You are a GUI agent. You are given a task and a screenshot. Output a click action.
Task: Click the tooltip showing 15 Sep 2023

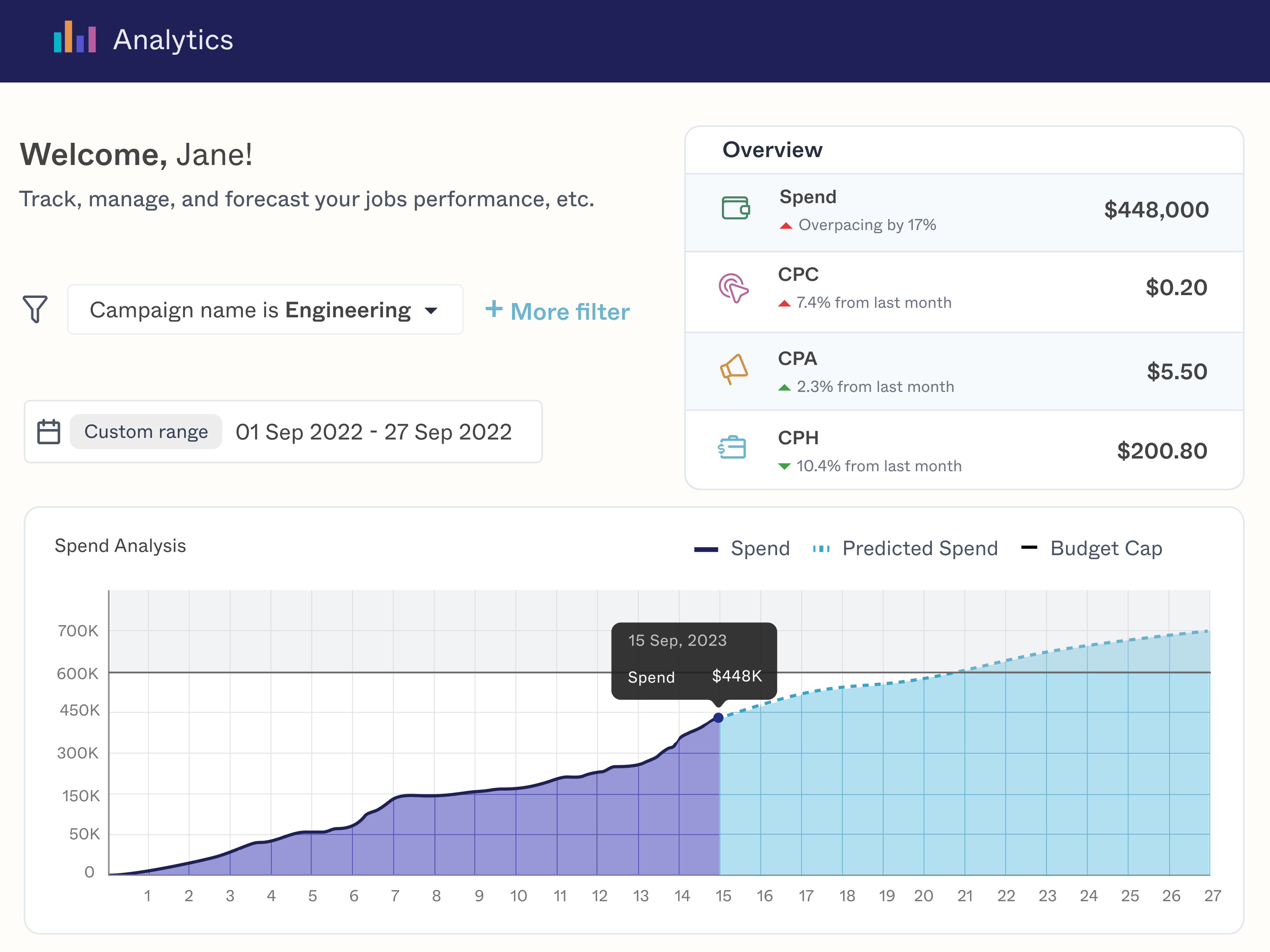pos(694,660)
